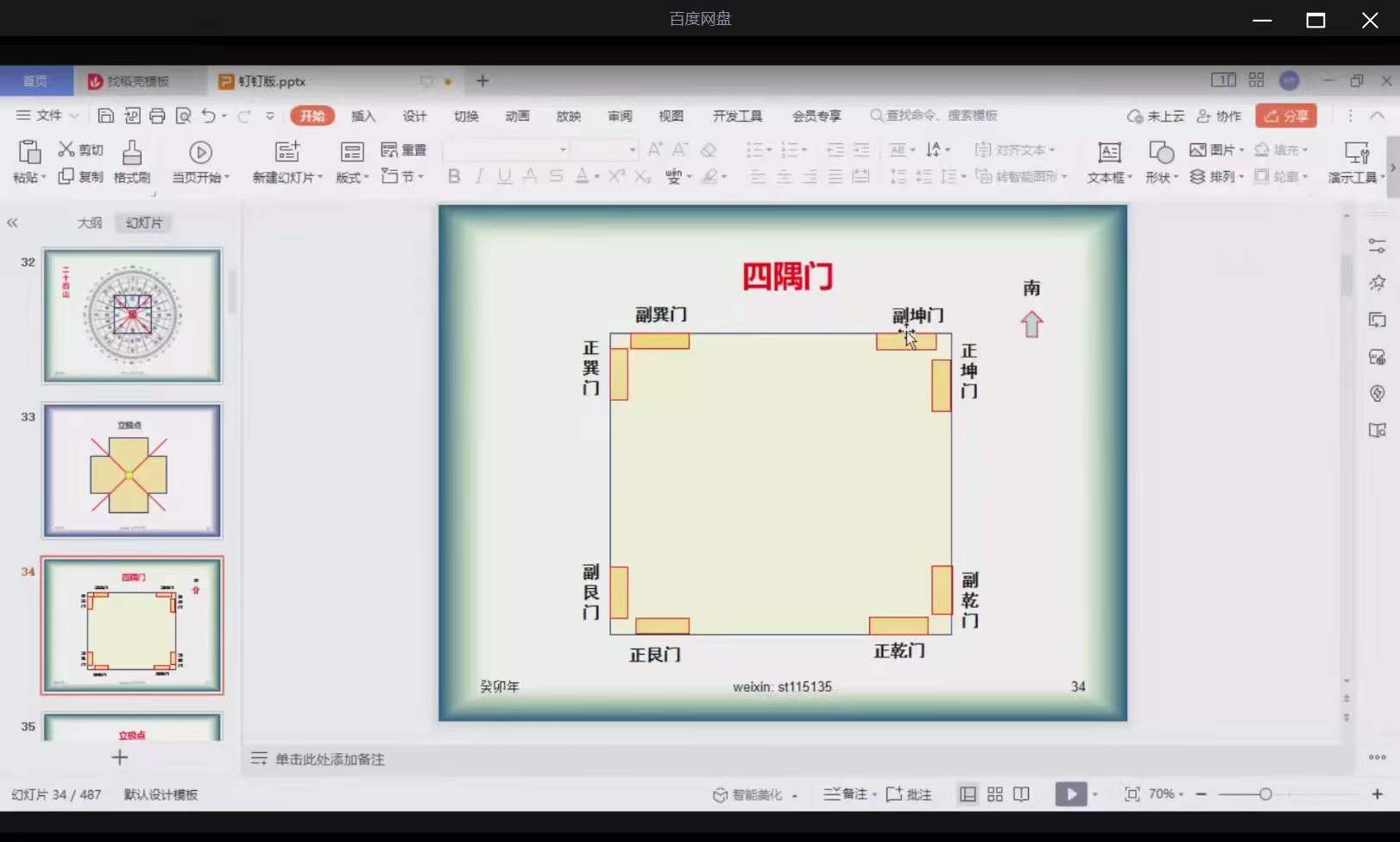1400x842 pixels.
Task: Switch to the Outline (大纲) panel tab
Action: [x=90, y=223]
